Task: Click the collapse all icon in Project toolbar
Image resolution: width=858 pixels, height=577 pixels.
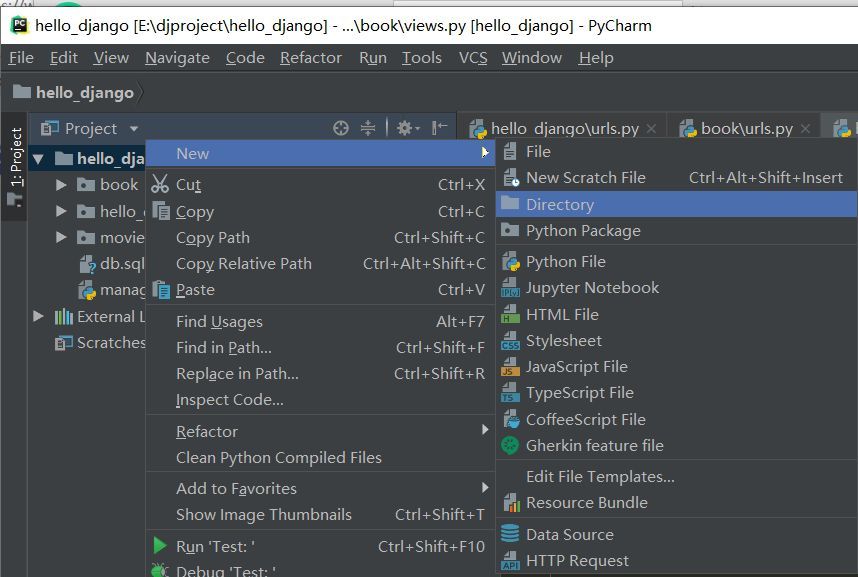Action: pos(368,129)
